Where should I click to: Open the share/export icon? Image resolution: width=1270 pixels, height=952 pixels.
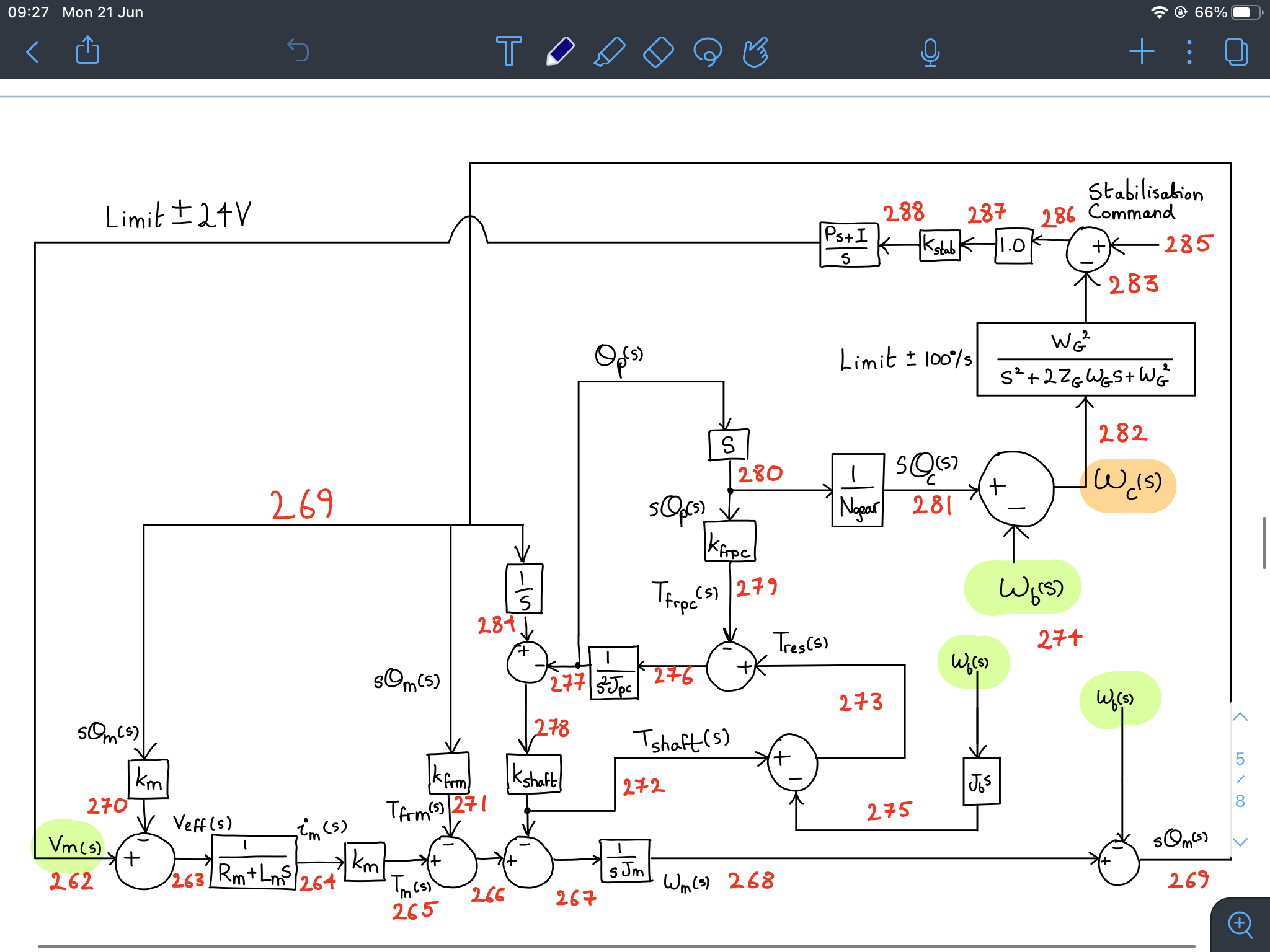click(87, 51)
